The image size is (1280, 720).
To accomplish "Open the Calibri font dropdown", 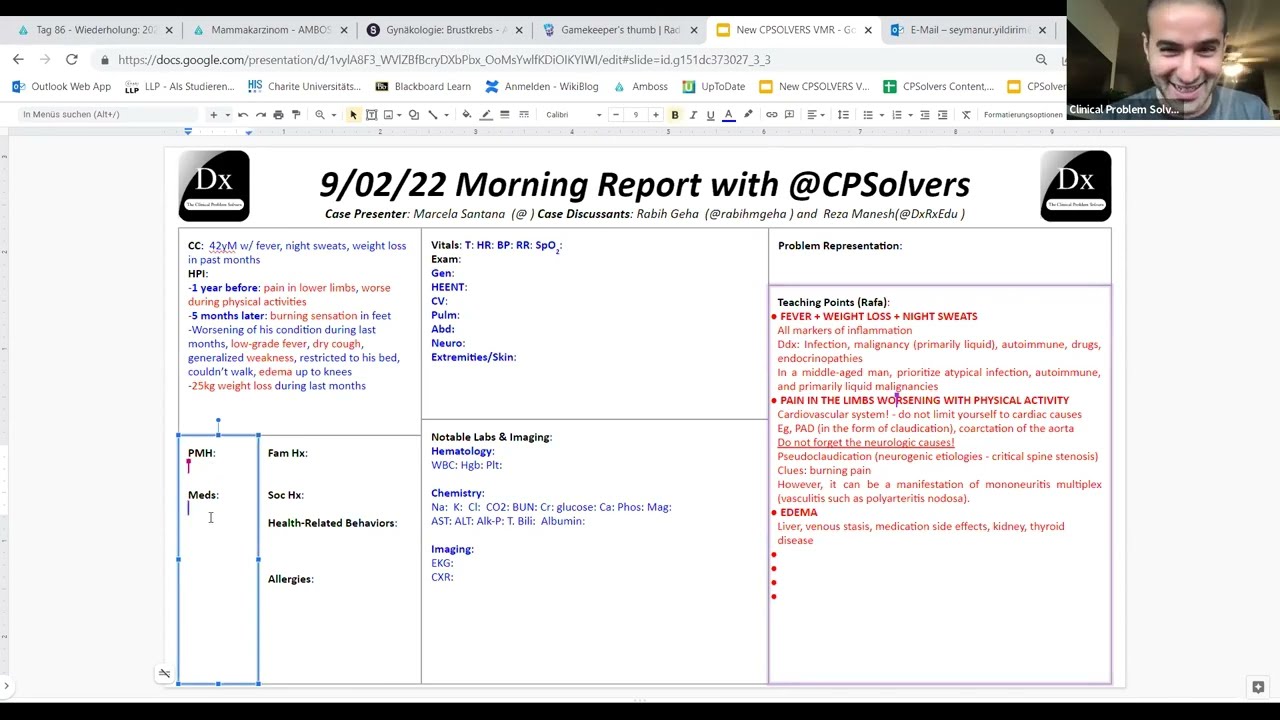I will [x=574, y=115].
